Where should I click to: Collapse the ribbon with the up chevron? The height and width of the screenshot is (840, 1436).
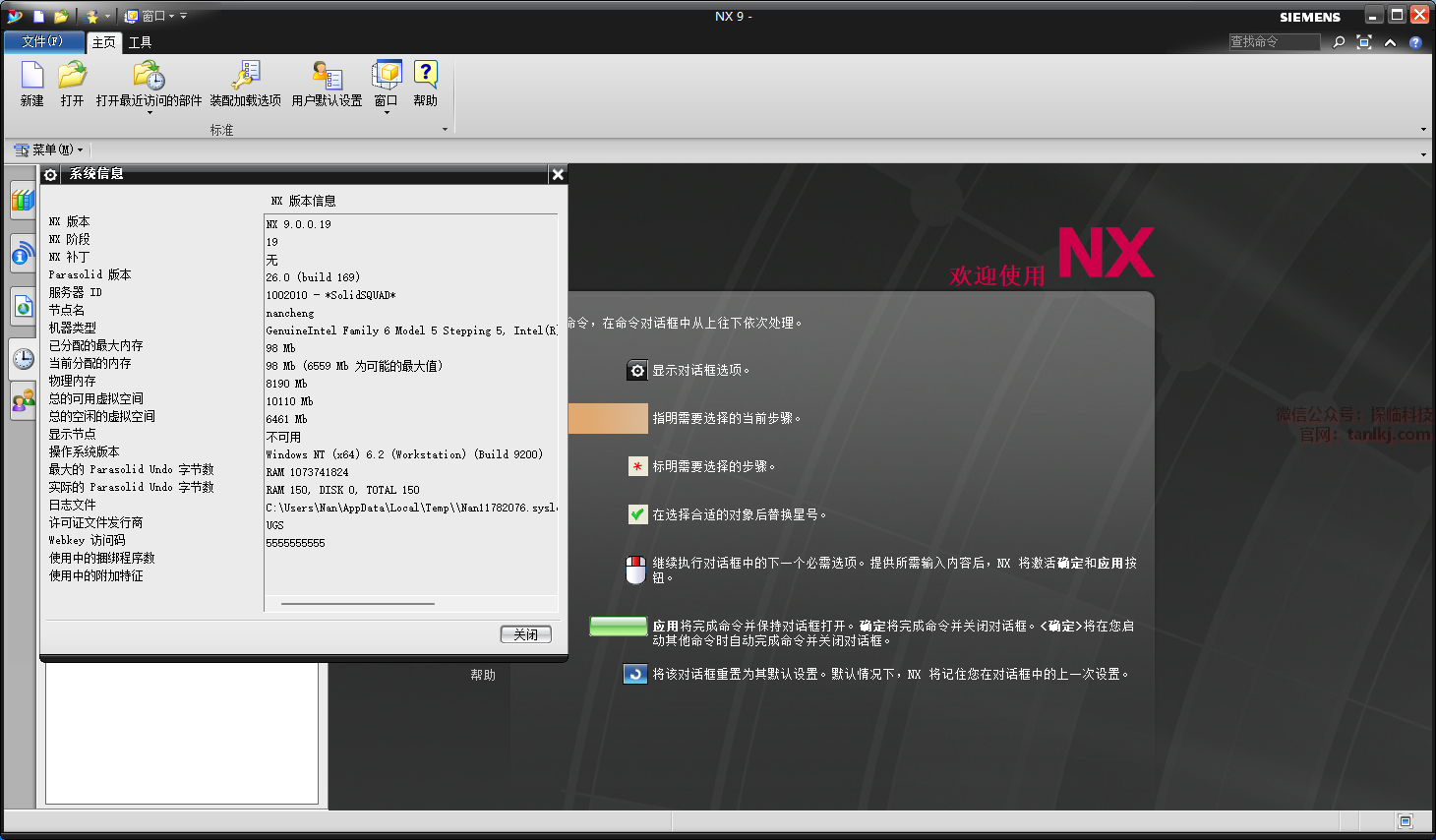[1390, 42]
